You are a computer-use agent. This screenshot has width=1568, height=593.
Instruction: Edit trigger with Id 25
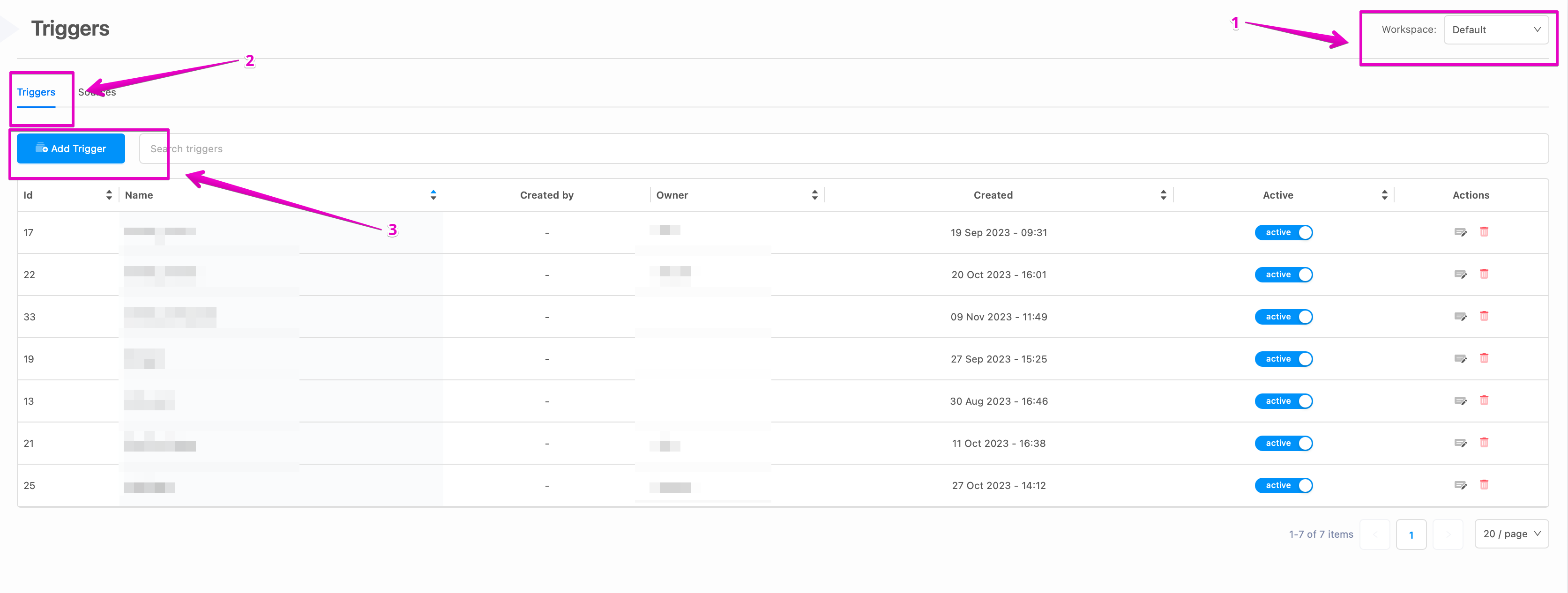1460,485
